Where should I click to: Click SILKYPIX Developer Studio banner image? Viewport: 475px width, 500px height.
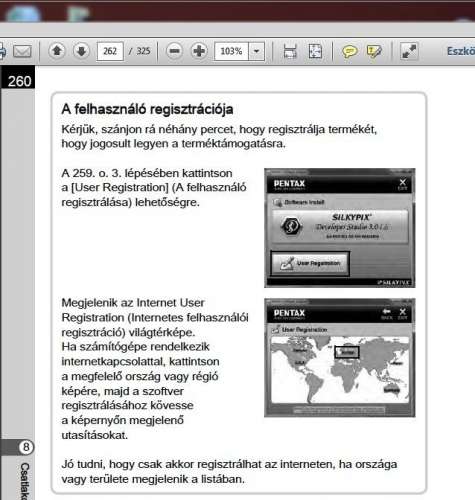340,226
